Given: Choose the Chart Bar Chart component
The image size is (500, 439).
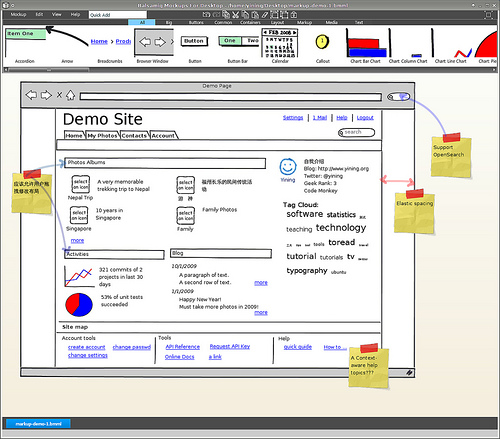Looking at the screenshot, I should point(366,43).
